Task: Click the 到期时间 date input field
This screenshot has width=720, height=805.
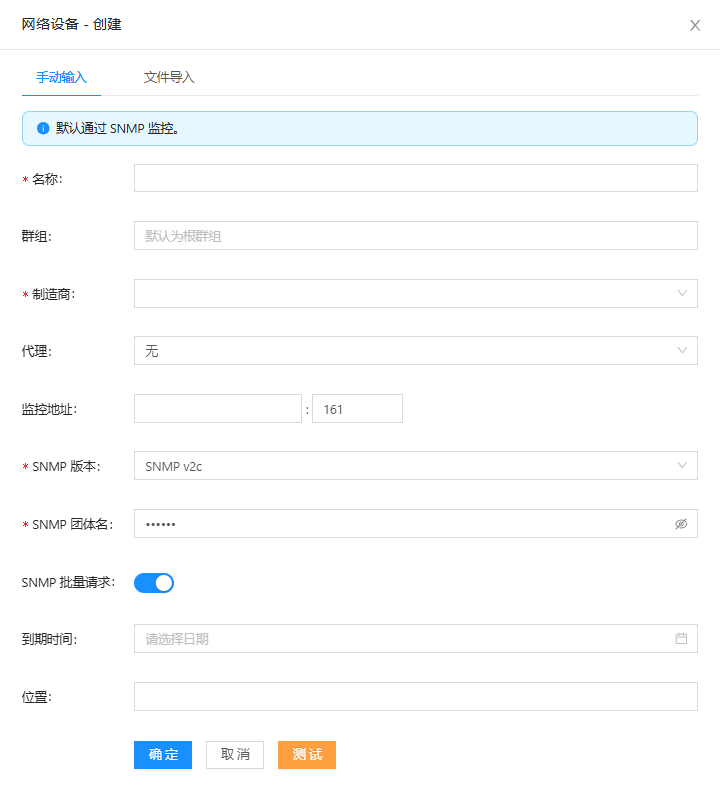Action: 400,638
